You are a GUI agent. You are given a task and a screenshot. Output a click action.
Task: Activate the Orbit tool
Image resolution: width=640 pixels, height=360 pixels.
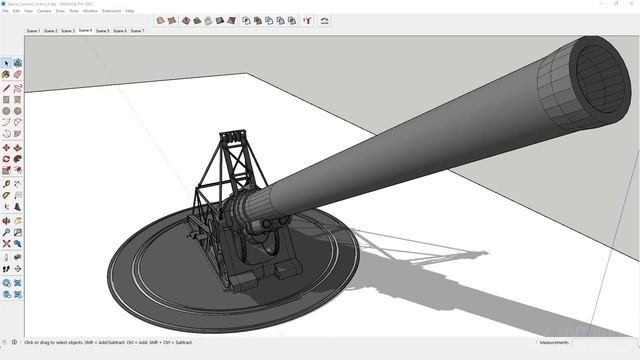click(x=6, y=221)
